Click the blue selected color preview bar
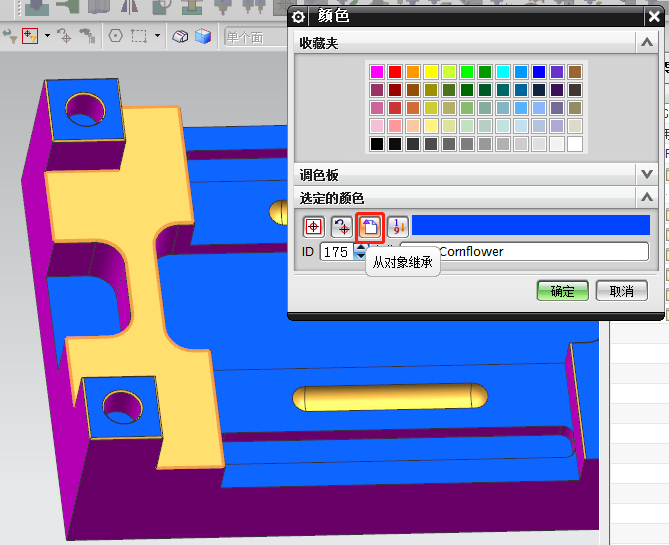Image resolution: width=669 pixels, height=545 pixels. pyautogui.click(x=531, y=225)
